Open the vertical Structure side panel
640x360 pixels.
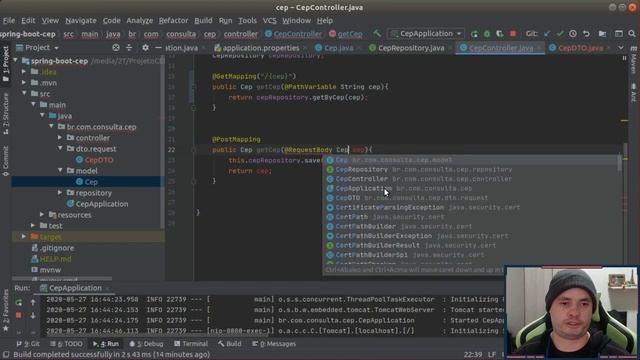click(x=6, y=113)
